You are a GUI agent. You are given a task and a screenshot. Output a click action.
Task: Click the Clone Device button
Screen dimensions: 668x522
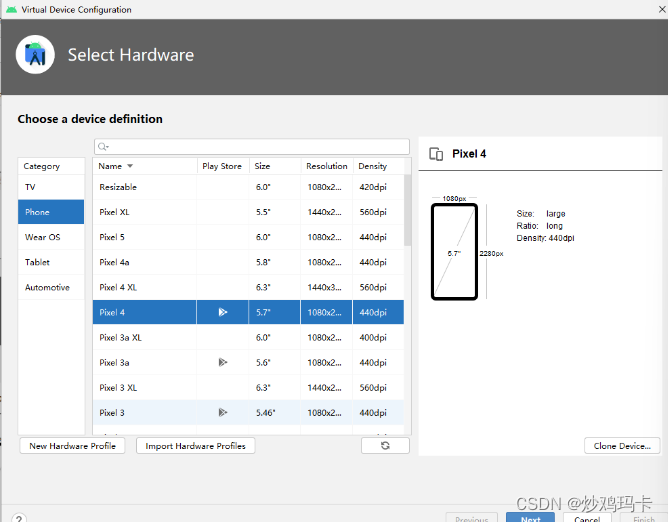[x=622, y=446]
